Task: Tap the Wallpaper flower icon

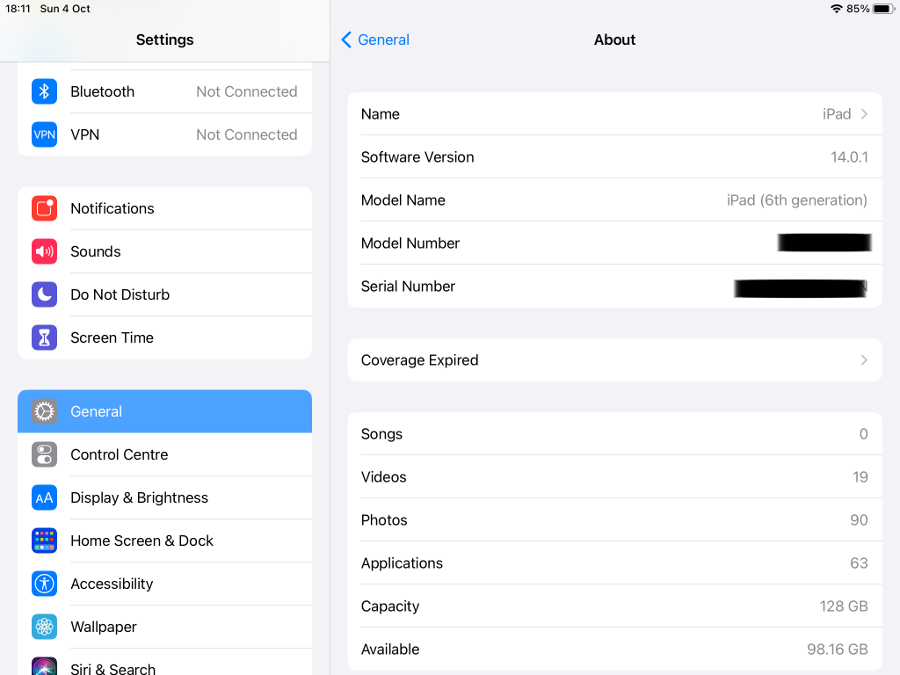Action: 44,627
